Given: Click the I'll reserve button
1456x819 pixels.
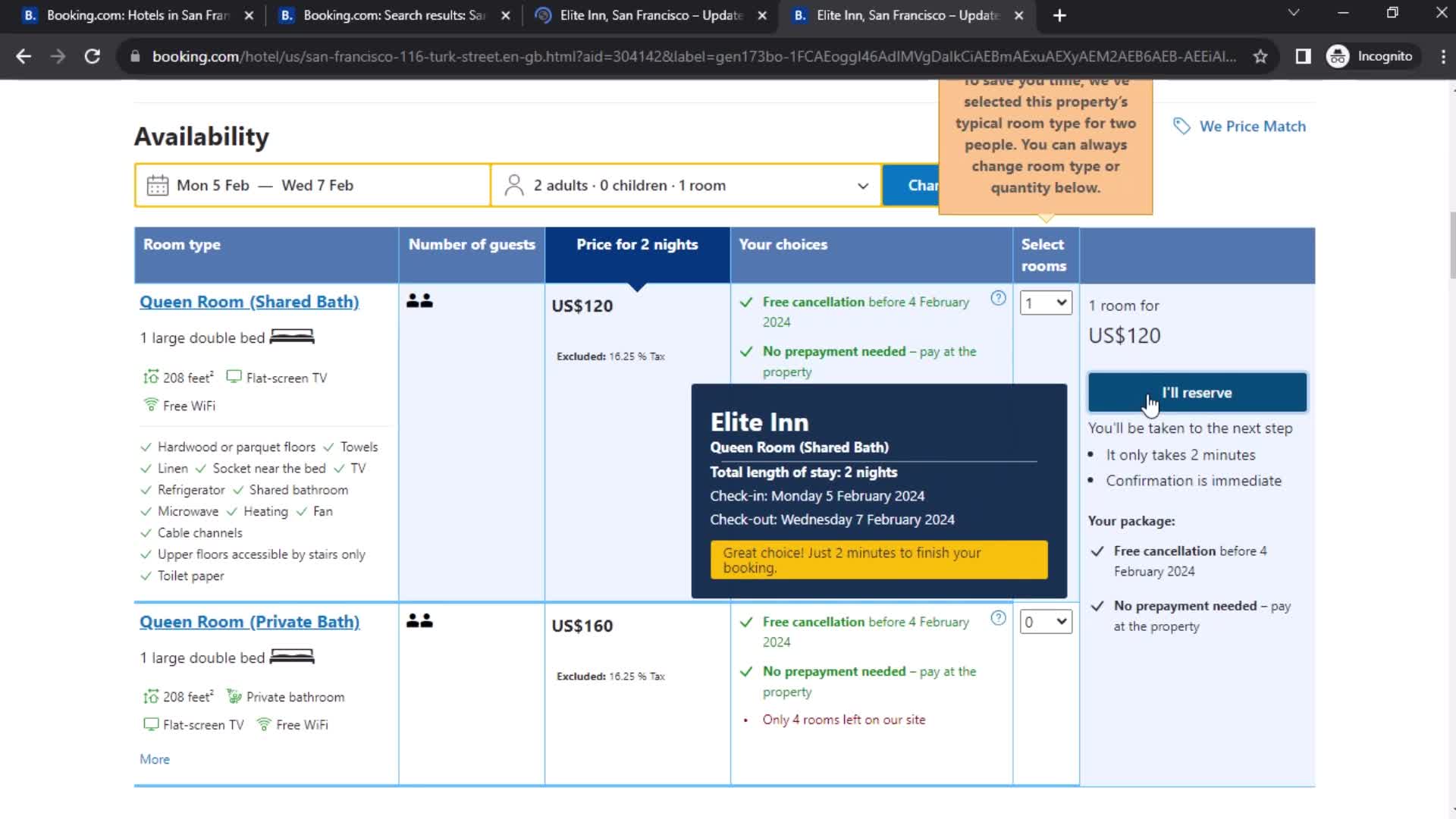Looking at the screenshot, I should pos(1197,392).
